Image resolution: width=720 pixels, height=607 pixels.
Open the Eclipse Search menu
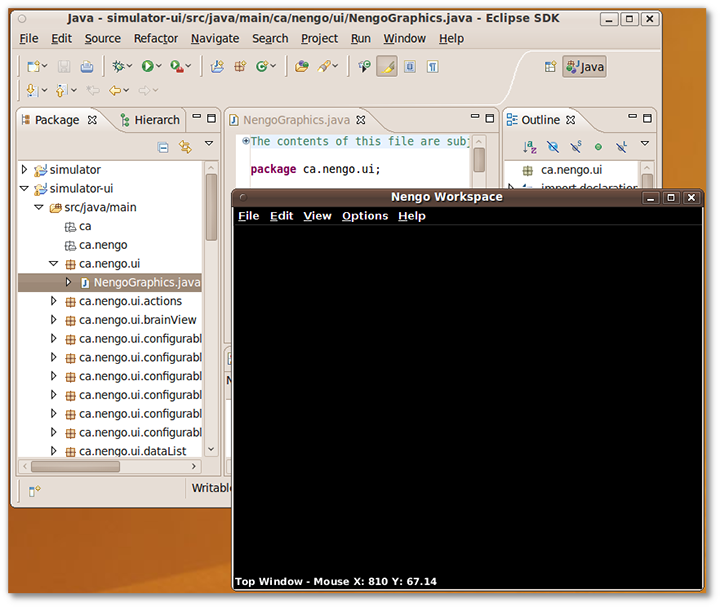click(270, 39)
